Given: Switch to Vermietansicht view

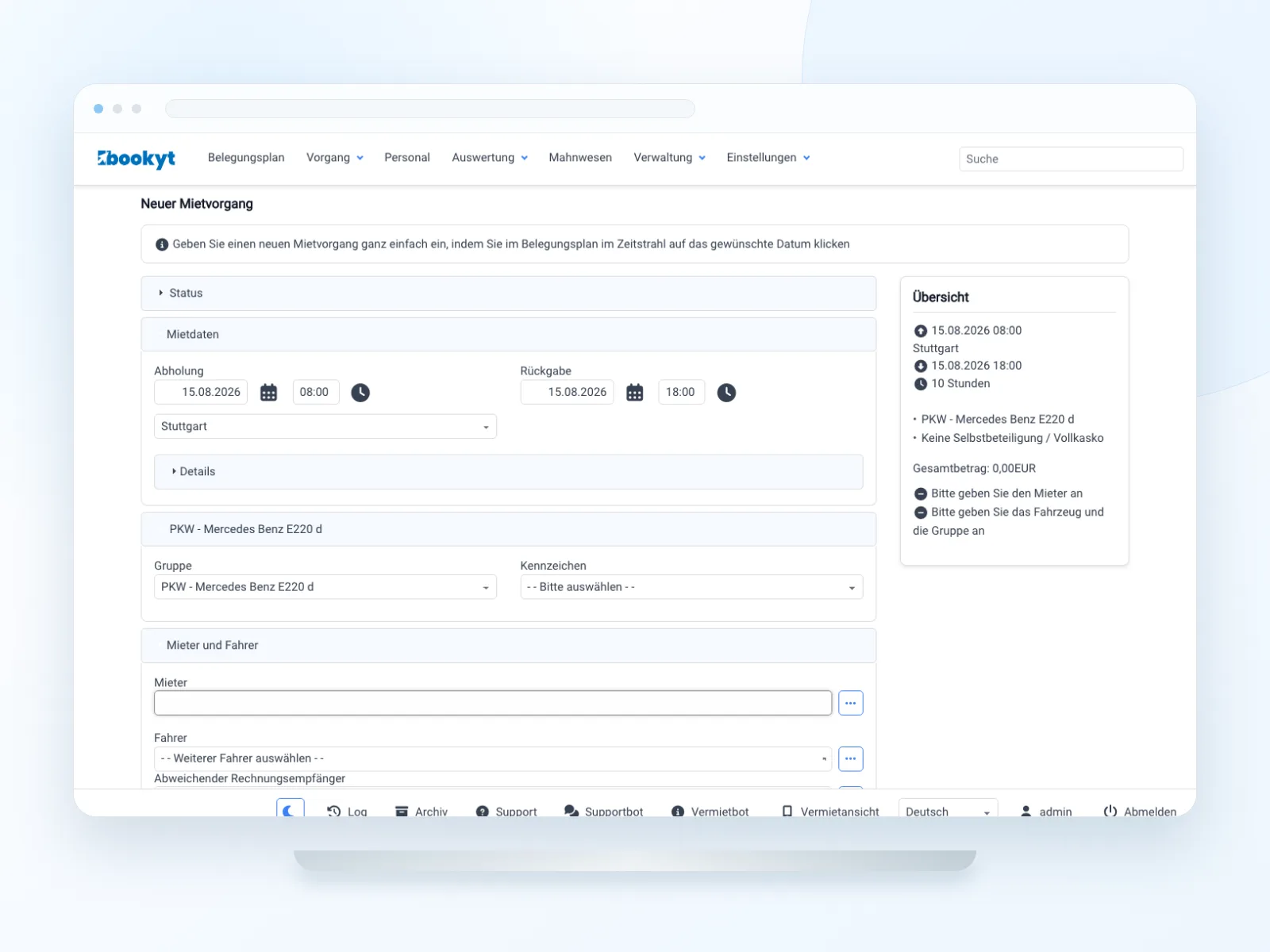Looking at the screenshot, I should tap(830, 812).
